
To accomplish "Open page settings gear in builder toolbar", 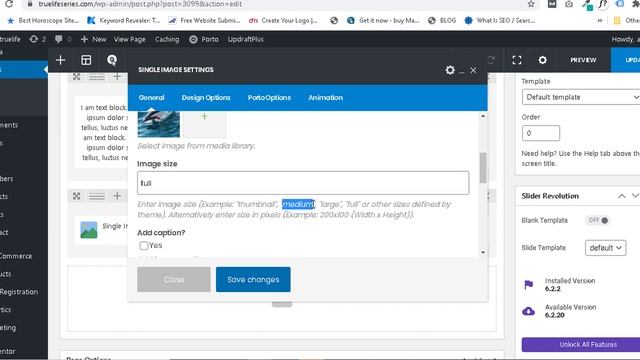I will tap(542, 60).
